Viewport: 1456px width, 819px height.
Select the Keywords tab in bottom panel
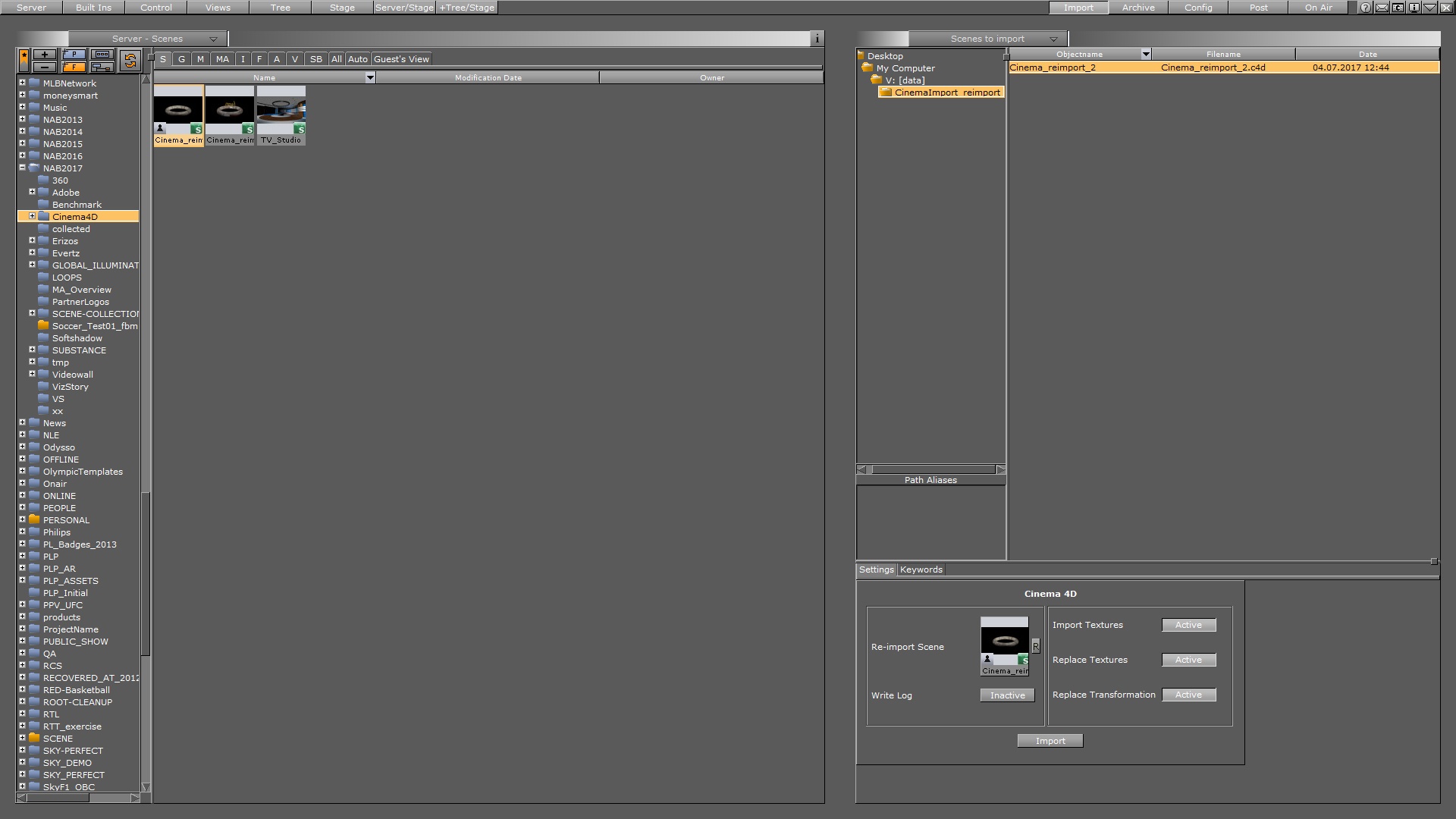920,569
